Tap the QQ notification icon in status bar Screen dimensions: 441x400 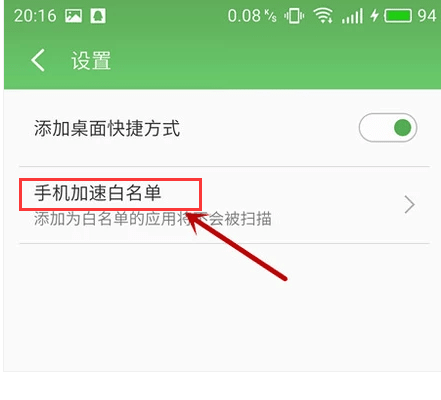[98, 16]
